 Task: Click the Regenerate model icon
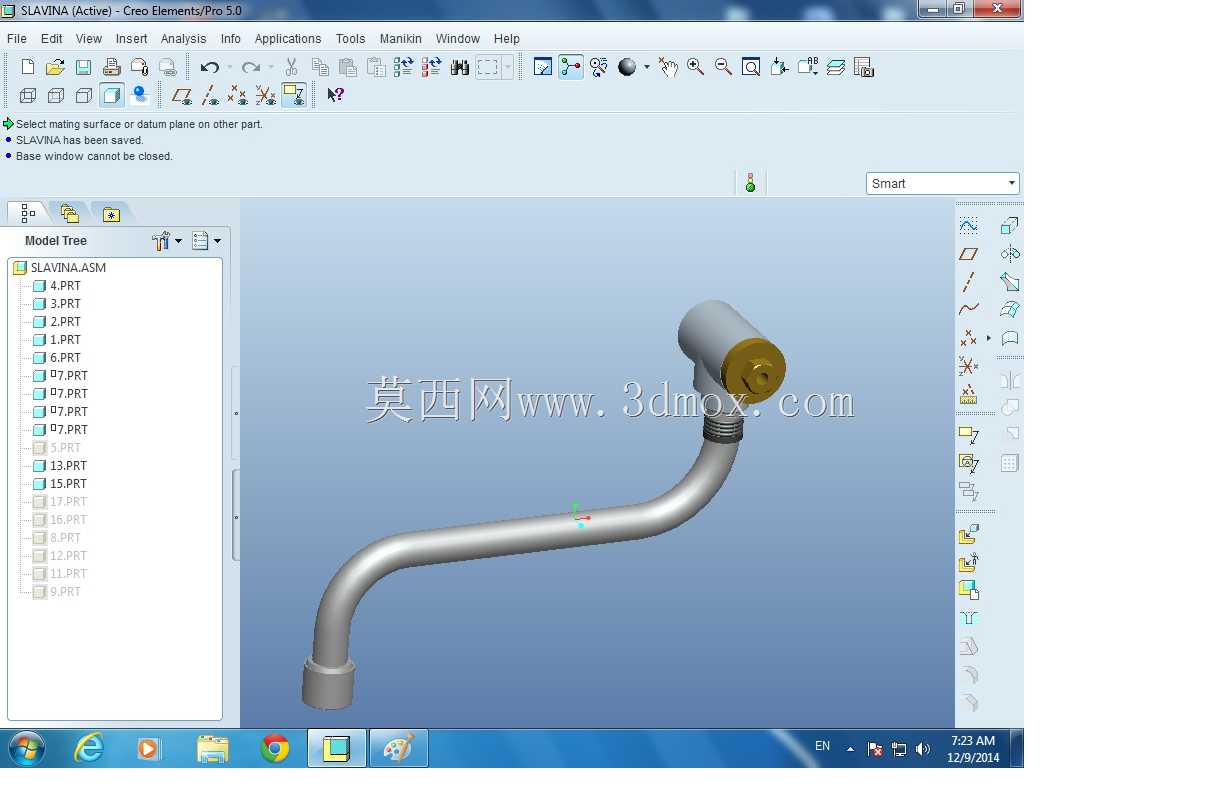(x=404, y=67)
